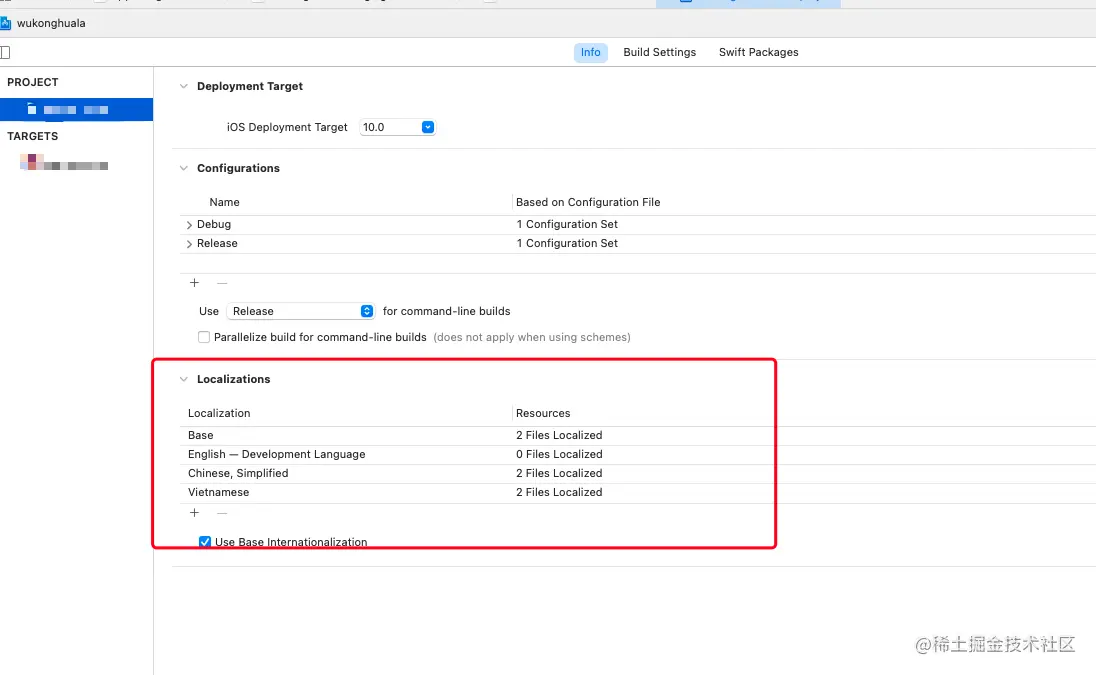Add a new configuration with plus button
Image resolution: width=1096 pixels, height=675 pixels.
tap(194, 283)
